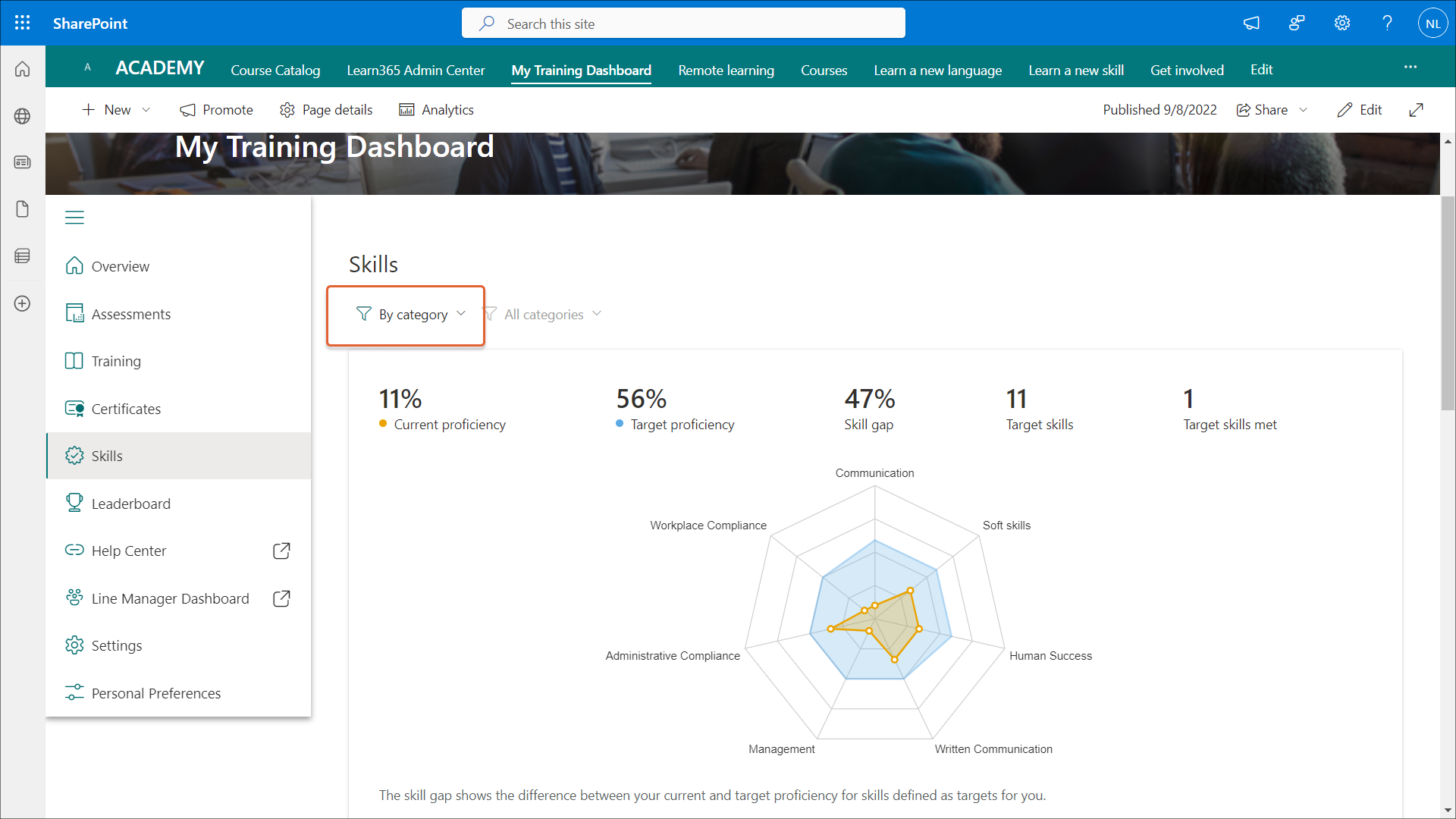Viewport: 1456px width, 819px height.
Task: Switch to the Course Catalog tab
Action: [275, 70]
